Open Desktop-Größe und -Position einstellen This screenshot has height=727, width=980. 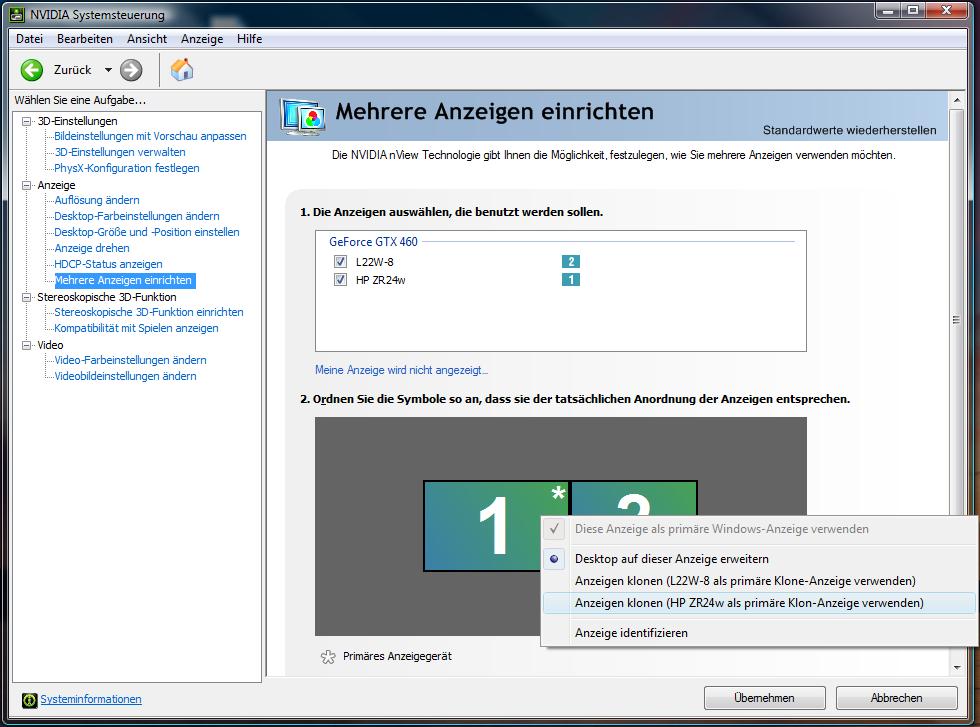(147, 232)
